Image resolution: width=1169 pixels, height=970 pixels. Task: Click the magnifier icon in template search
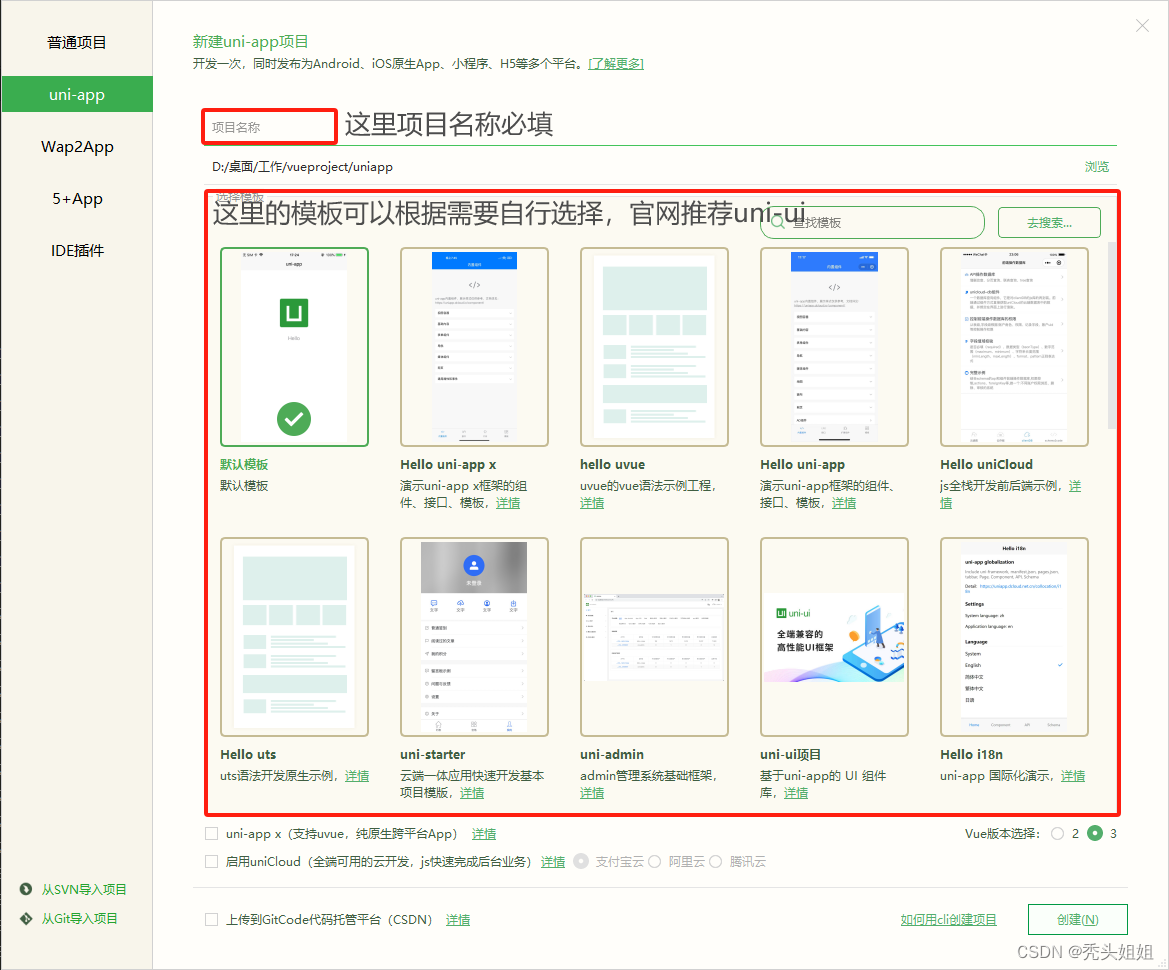click(x=778, y=222)
